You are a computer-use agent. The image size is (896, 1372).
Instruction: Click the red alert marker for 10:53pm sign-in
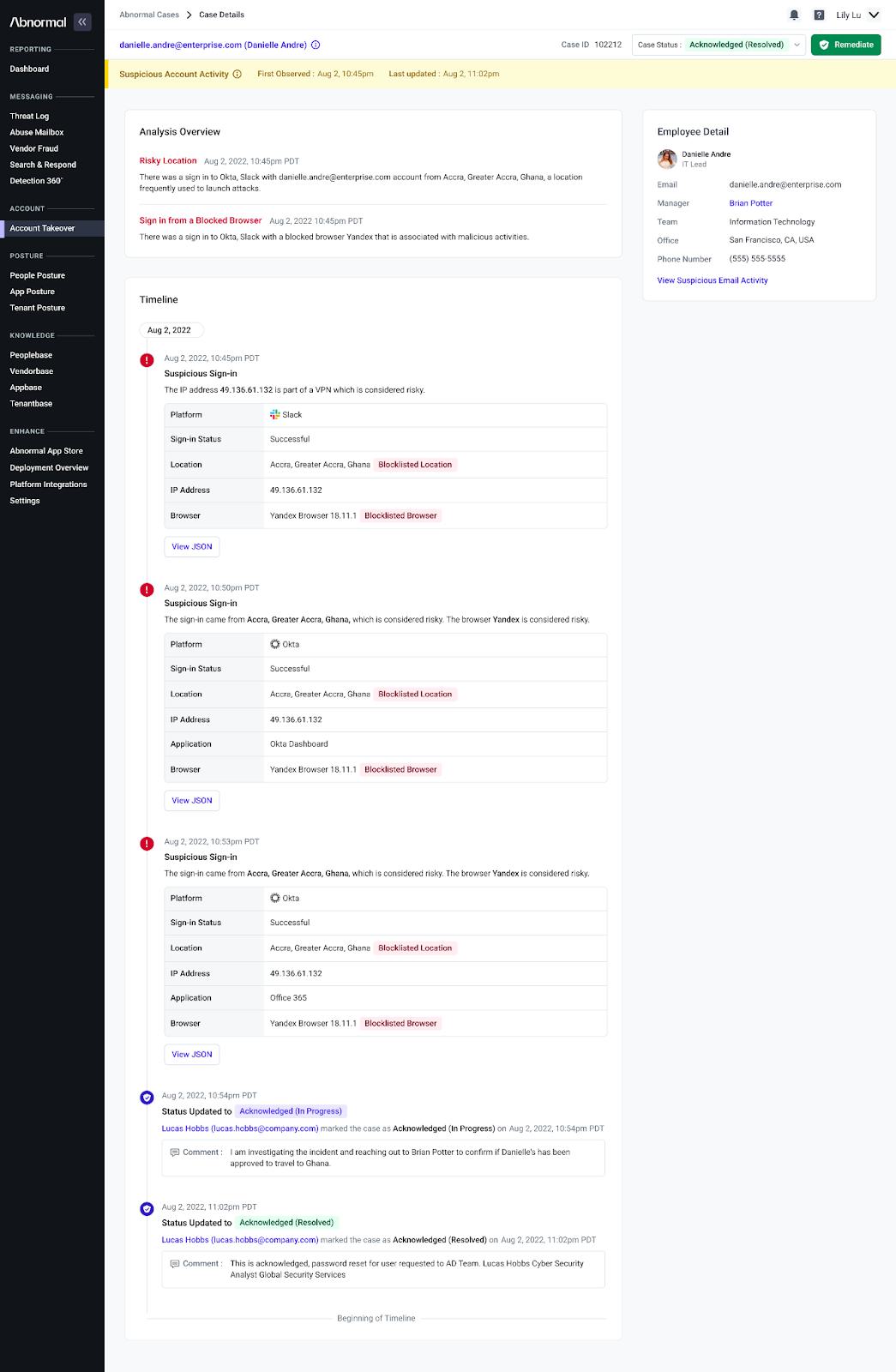point(147,844)
